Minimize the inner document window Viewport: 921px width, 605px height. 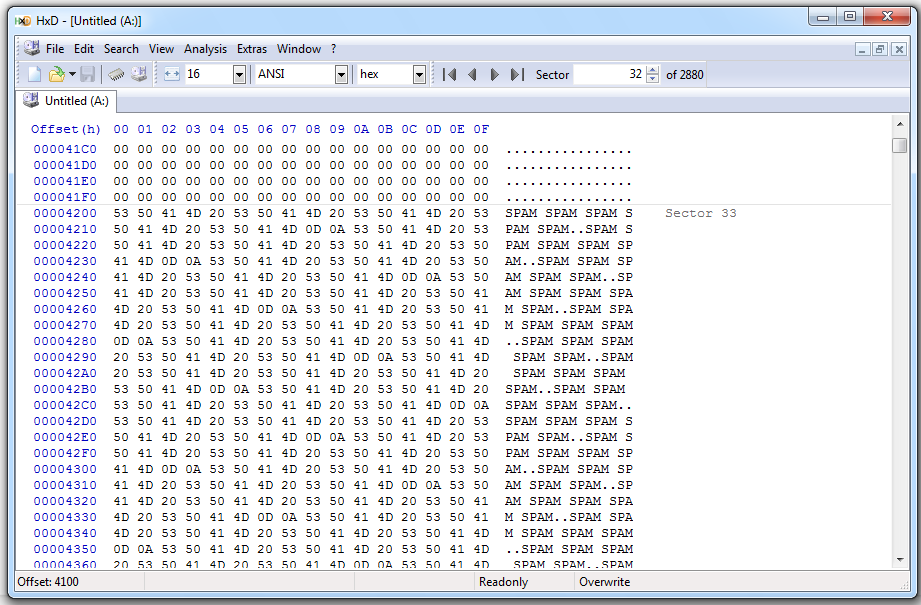click(x=862, y=49)
